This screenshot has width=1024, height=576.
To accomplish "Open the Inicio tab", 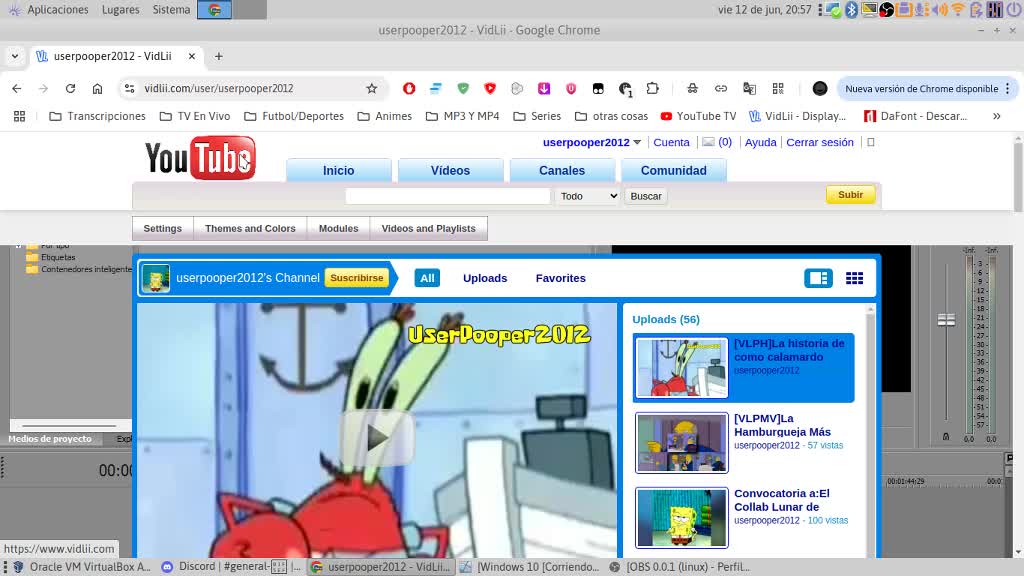I will tap(338, 170).
